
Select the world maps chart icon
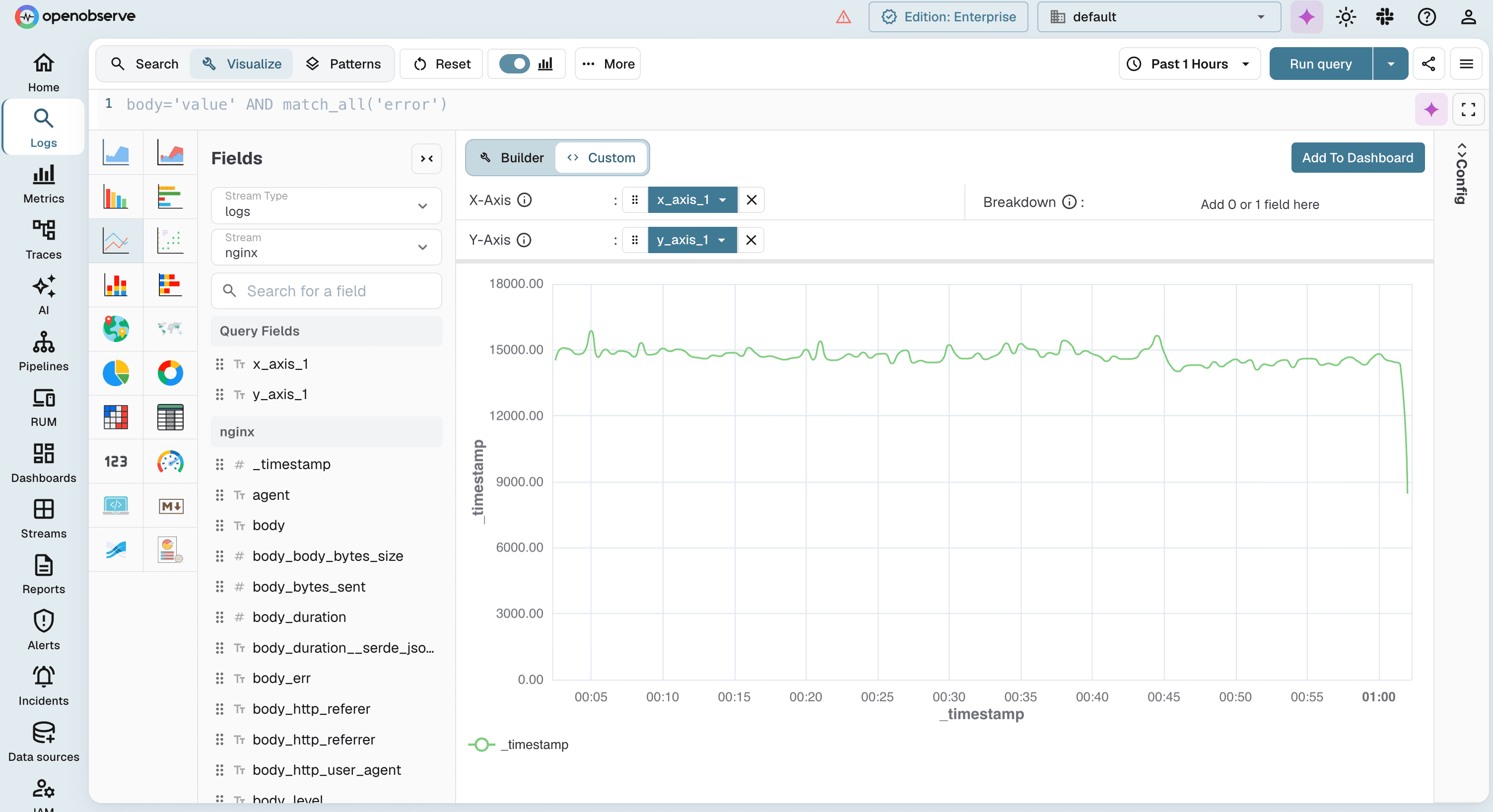click(170, 329)
